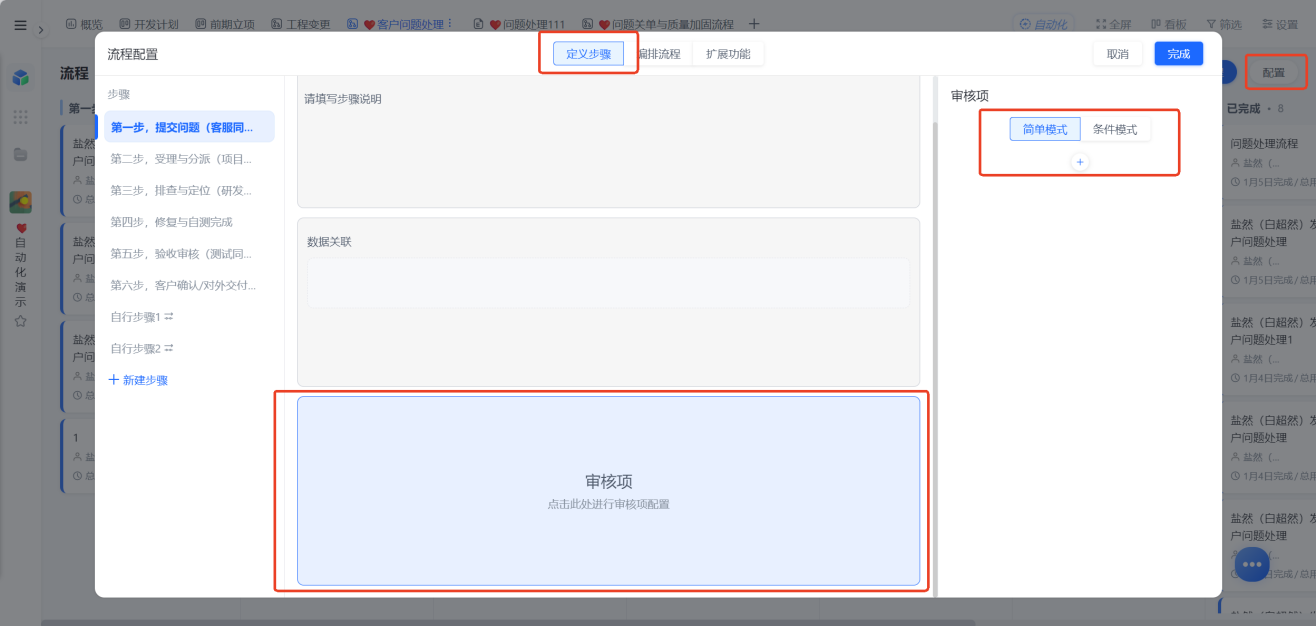
Task: Click the star favorite icon in sidebar
Action: 20,321
